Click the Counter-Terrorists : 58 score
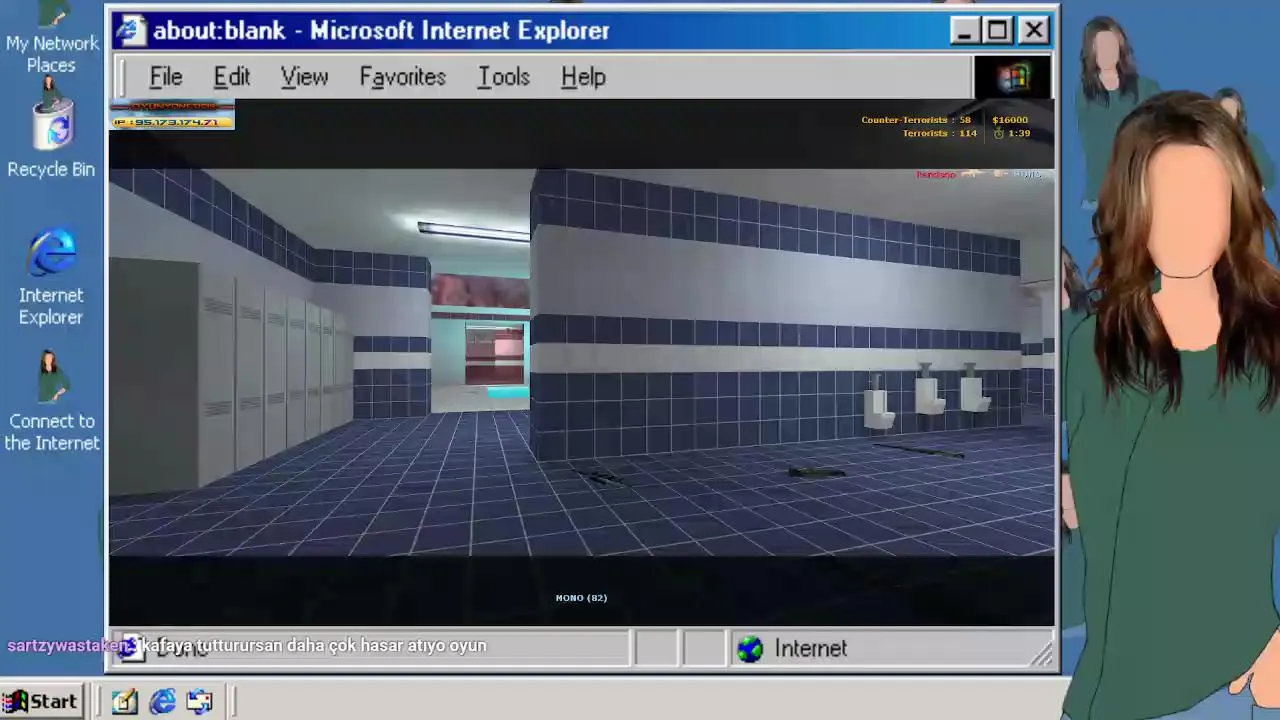Image resolution: width=1280 pixels, height=720 pixels. (916, 120)
